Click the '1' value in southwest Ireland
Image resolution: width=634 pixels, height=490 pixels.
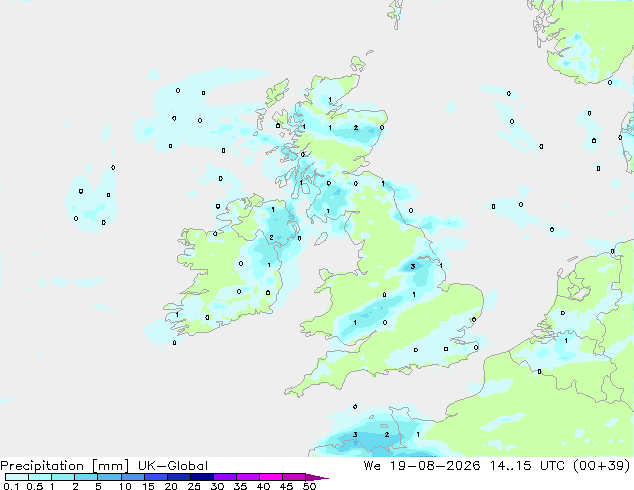(177, 315)
